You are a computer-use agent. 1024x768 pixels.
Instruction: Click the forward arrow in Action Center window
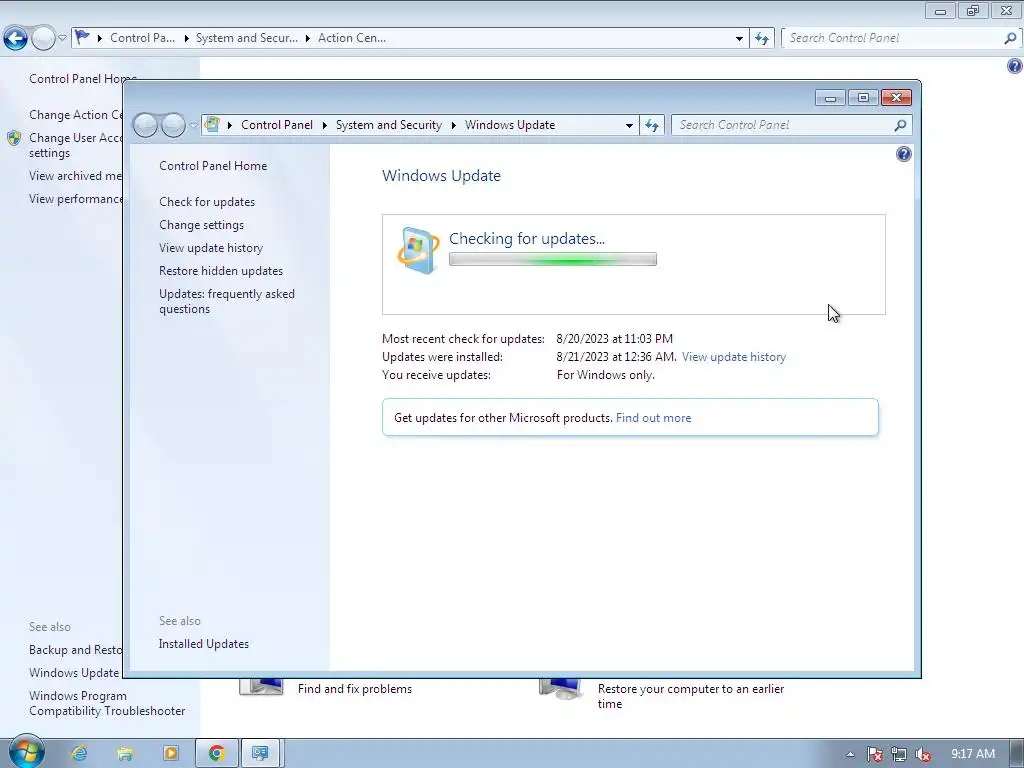click(x=44, y=39)
